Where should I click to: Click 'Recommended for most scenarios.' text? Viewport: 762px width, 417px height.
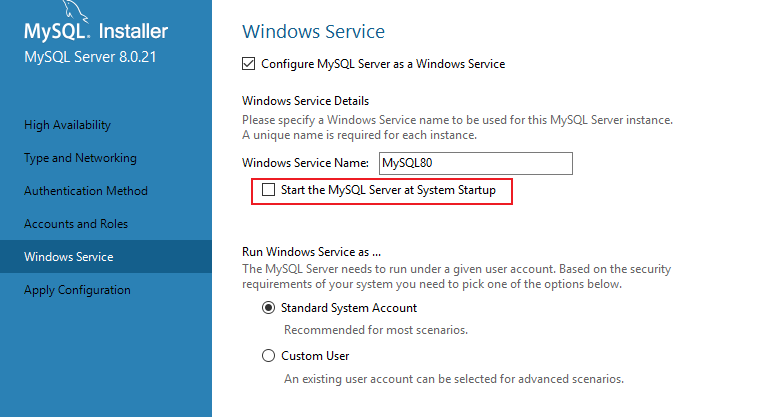(376, 330)
